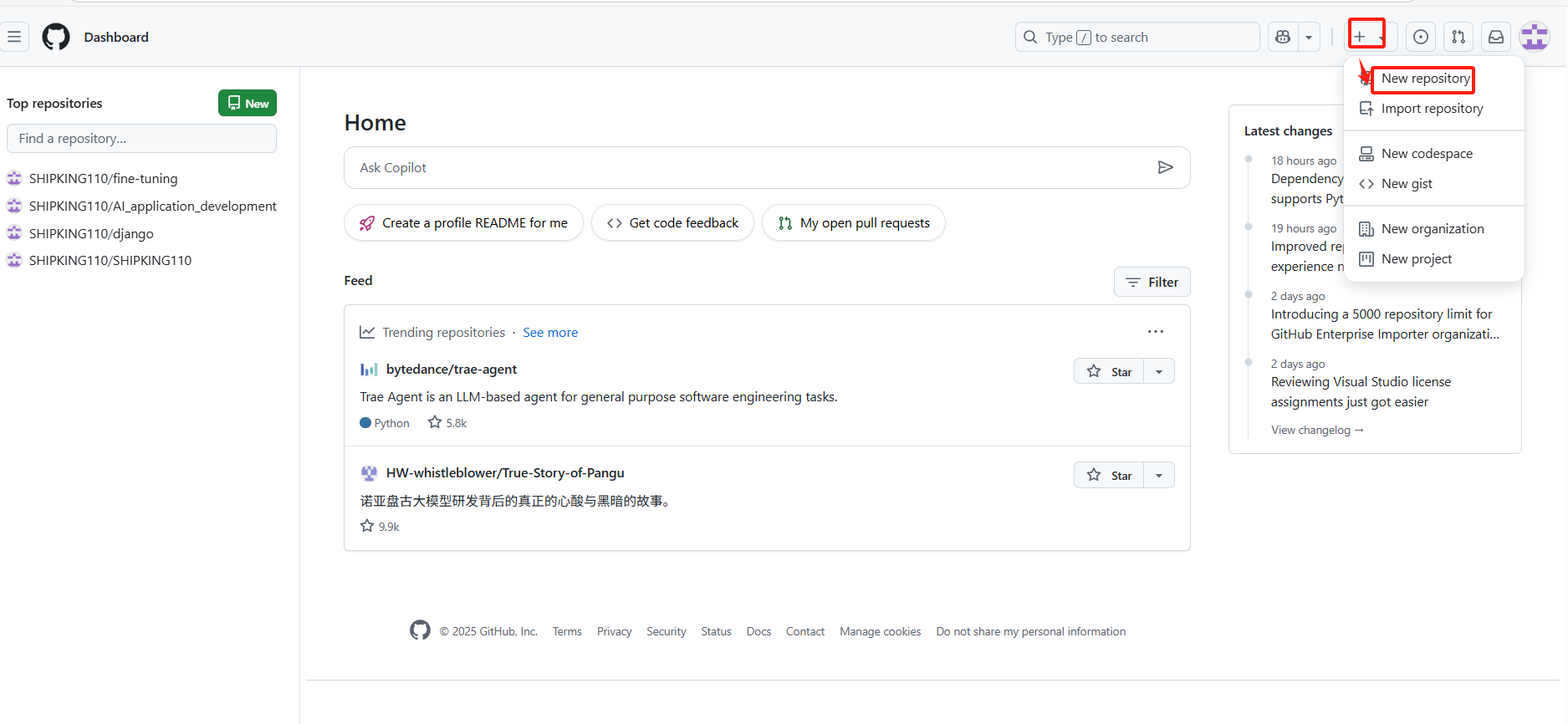Open the notifications inbox icon

click(x=1496, y=37)
